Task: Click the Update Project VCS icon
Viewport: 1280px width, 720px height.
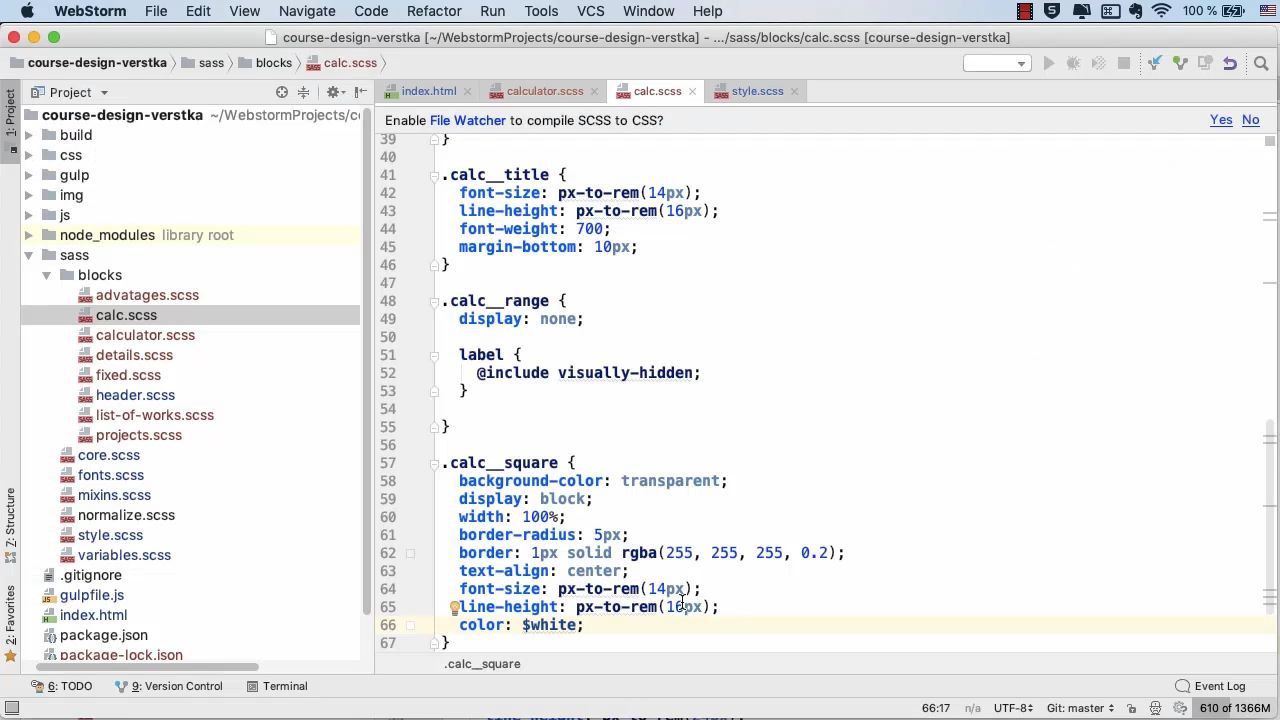Action: pyautogui.click(x=1155, y=63)
